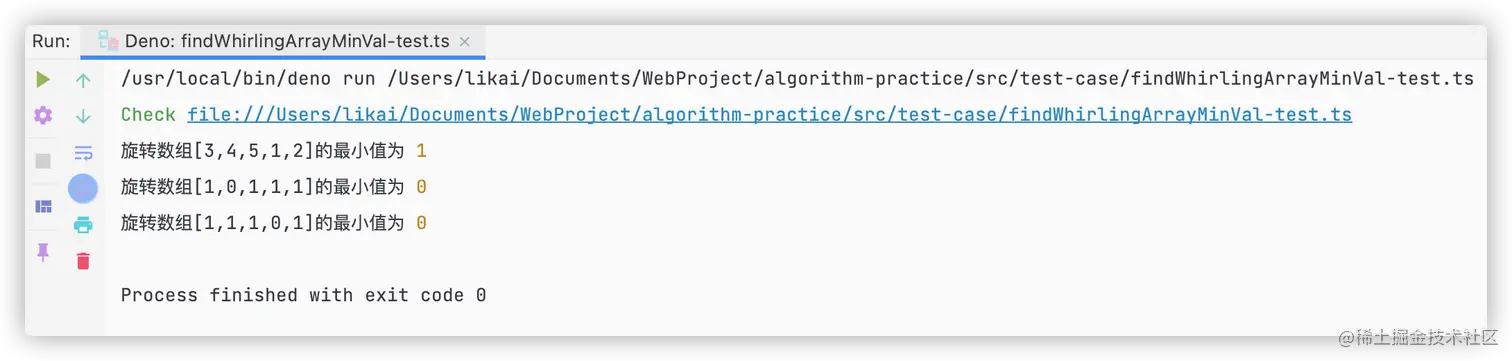Screen dimensions: 1512x361
Task: Open run settings via purple gear icon
Action: (43, 116)
